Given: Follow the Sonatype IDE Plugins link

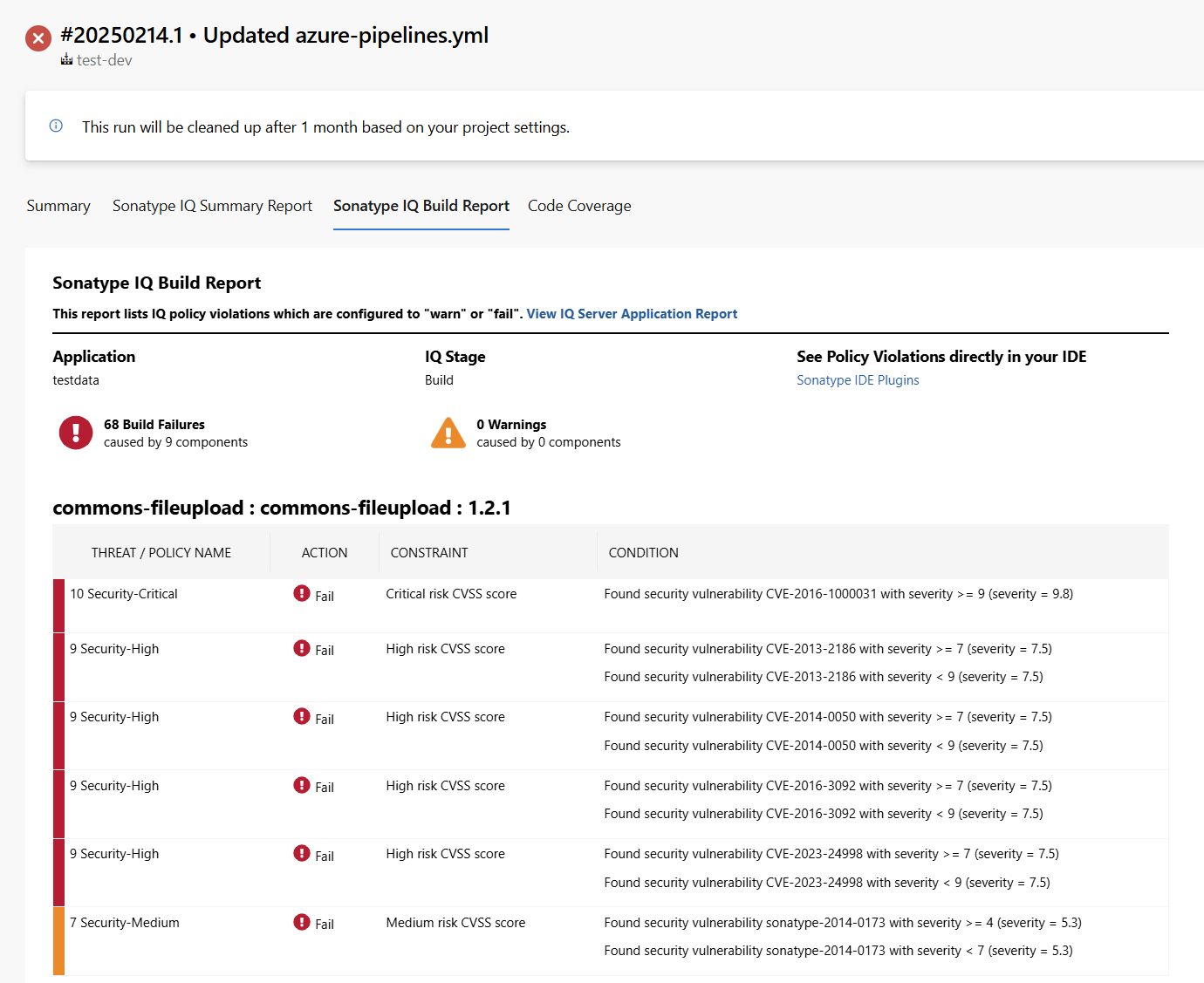Looking at the screenshot, I should [858, 380].
